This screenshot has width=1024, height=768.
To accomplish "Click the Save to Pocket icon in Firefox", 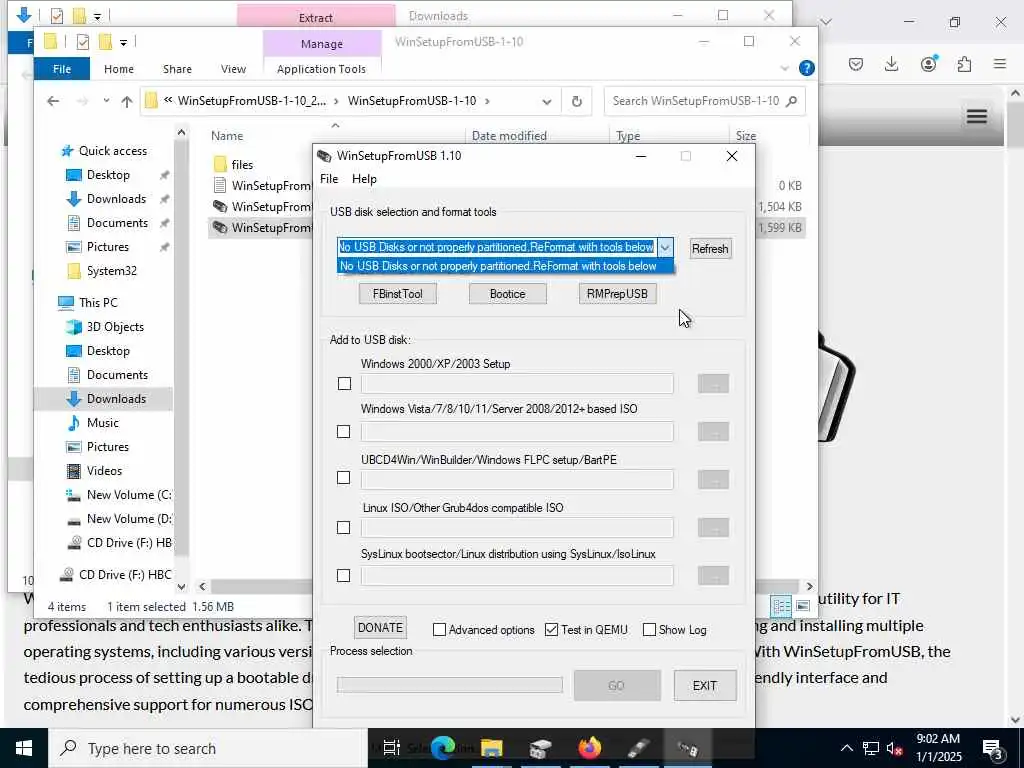I will (x=856, y=64).
